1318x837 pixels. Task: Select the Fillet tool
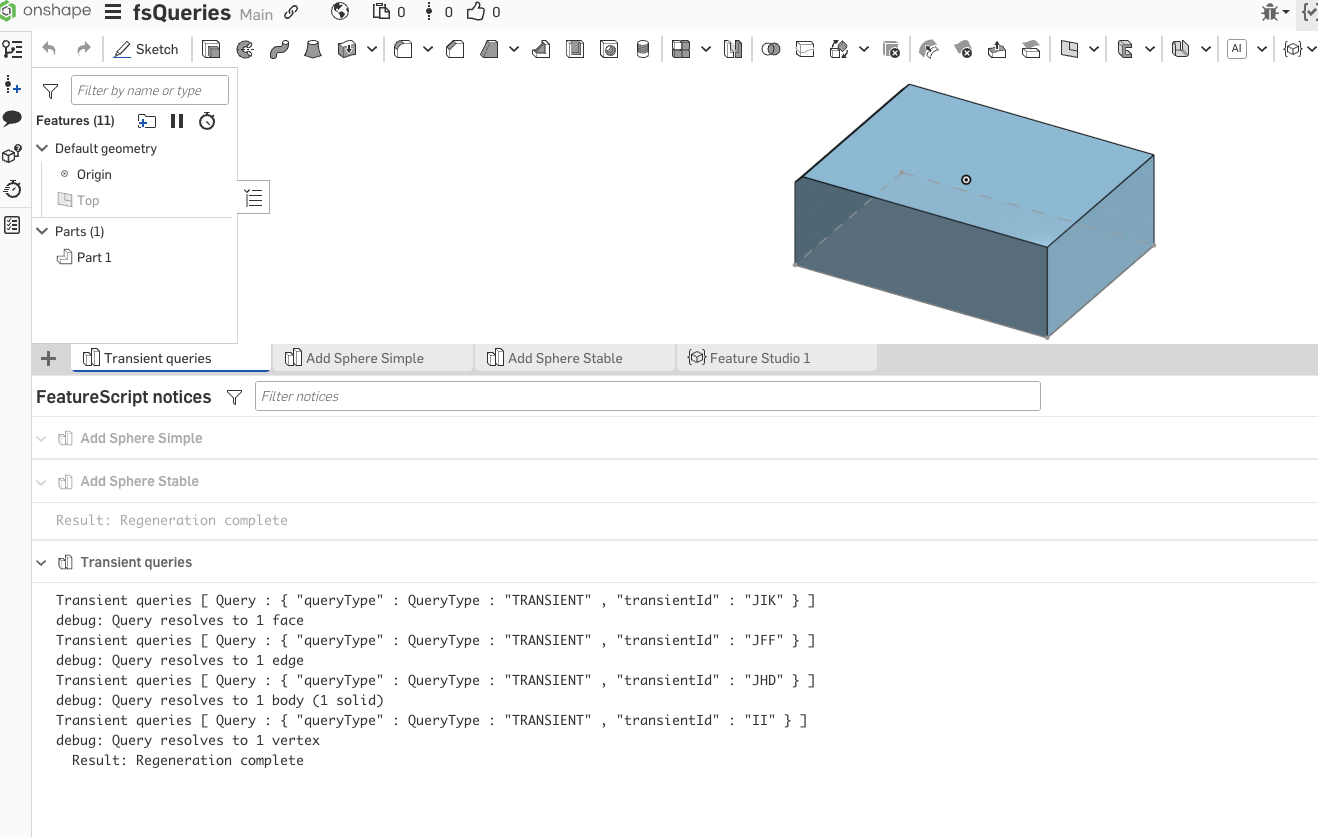(403, 49)
